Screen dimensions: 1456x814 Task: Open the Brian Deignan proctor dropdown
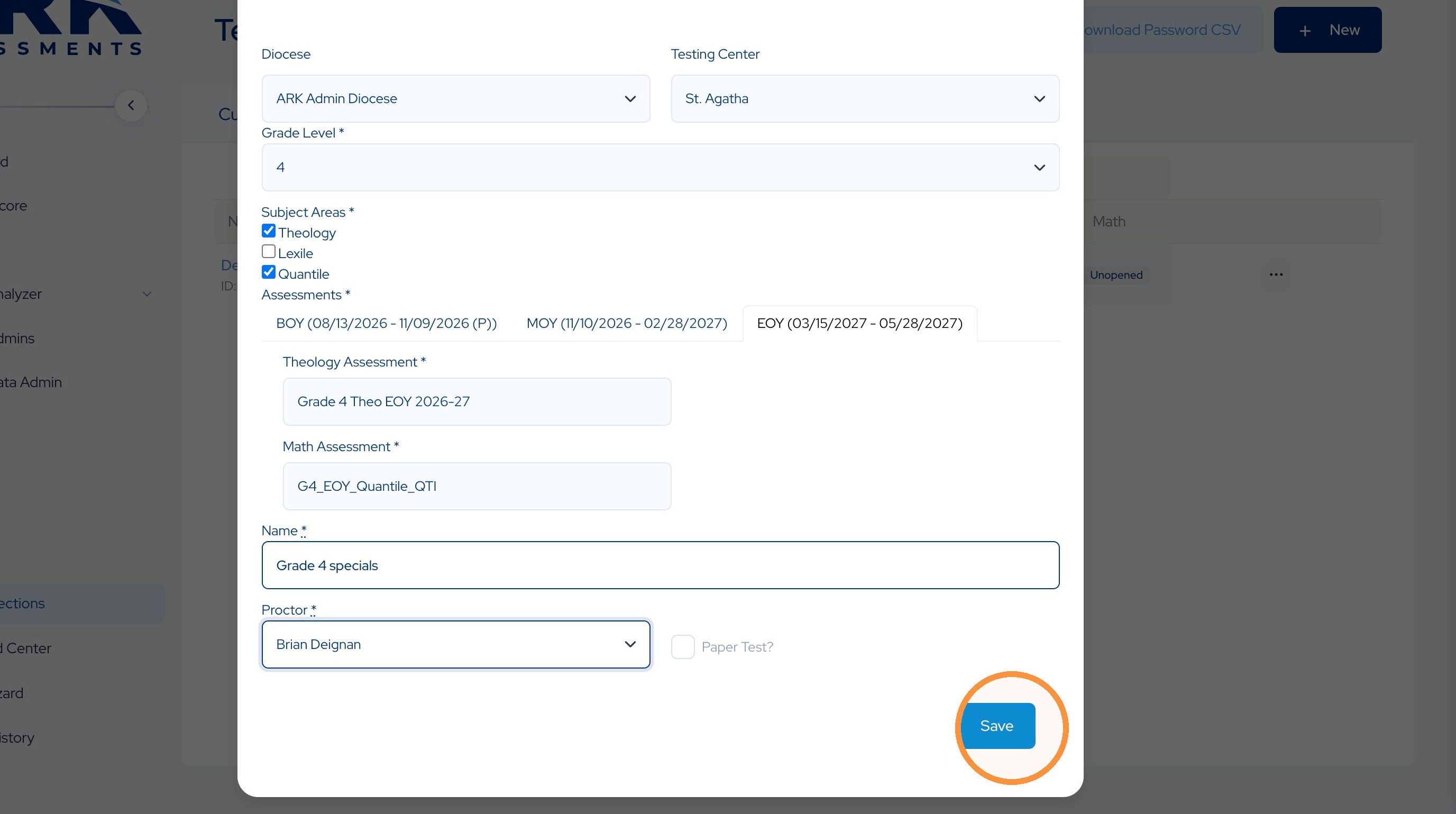point(455,644)
